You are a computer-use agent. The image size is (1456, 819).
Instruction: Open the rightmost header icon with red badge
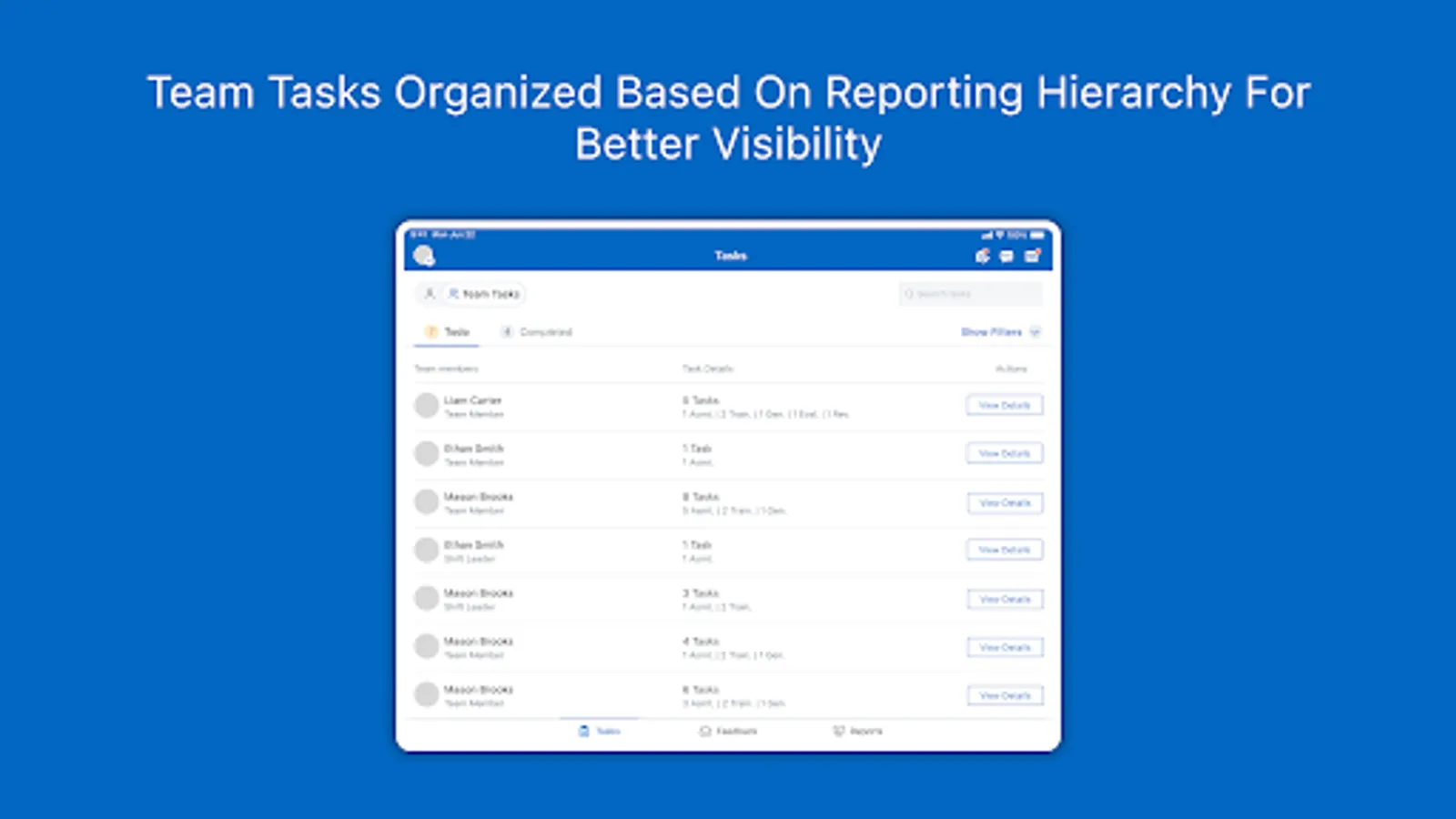(1032, 256)
